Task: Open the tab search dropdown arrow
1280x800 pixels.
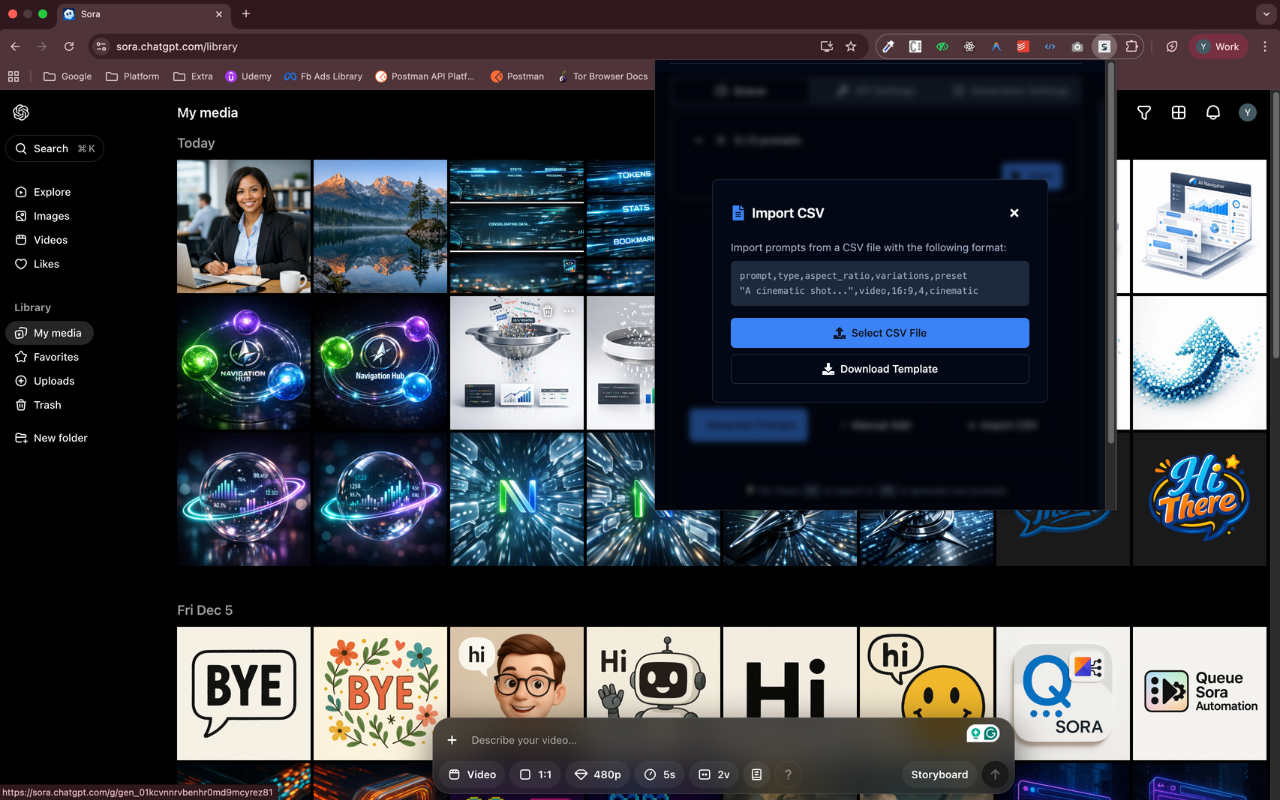Action: click(1265, 14)
